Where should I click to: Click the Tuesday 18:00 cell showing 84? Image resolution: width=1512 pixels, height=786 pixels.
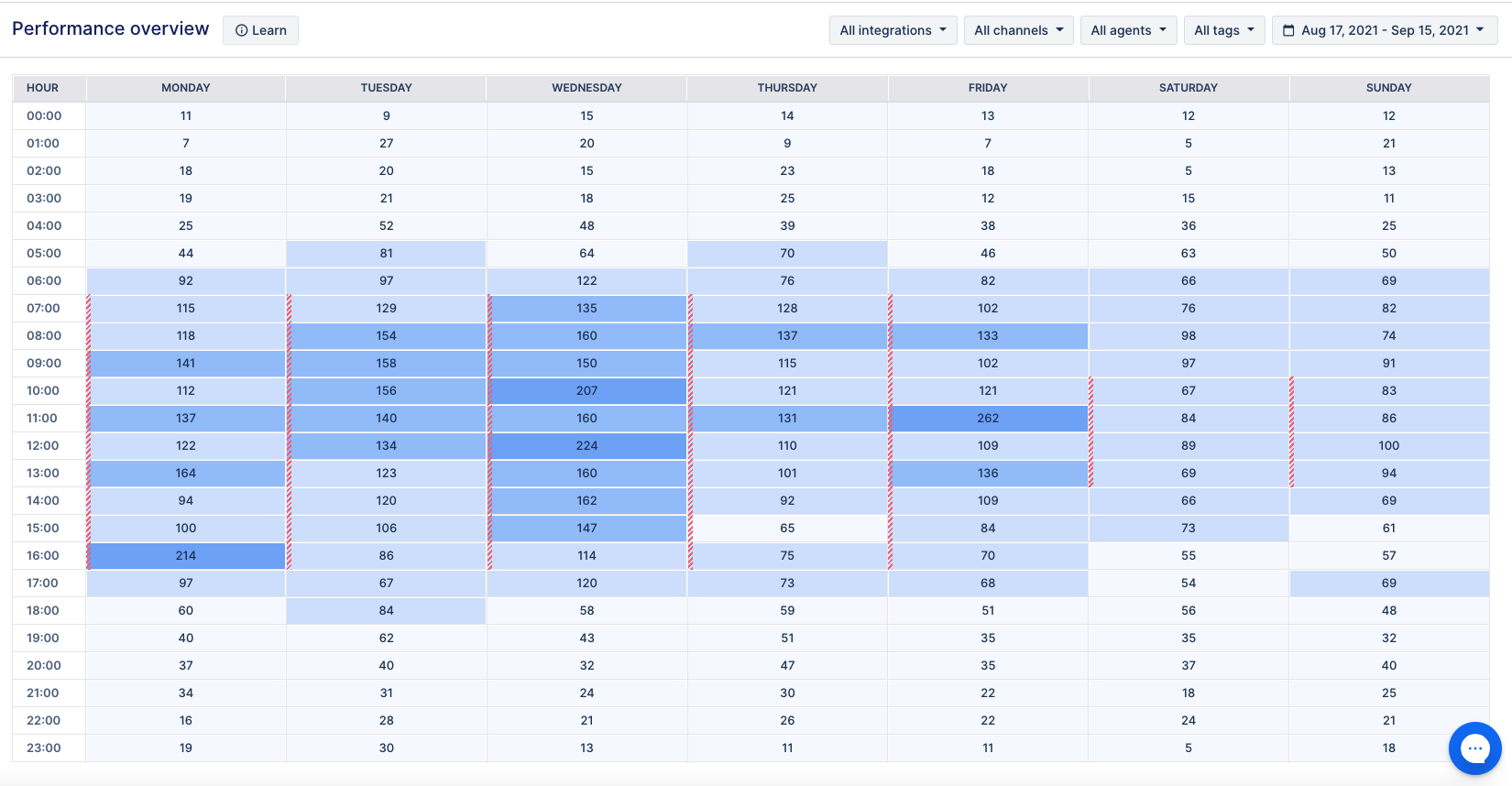tap(387, 610)
